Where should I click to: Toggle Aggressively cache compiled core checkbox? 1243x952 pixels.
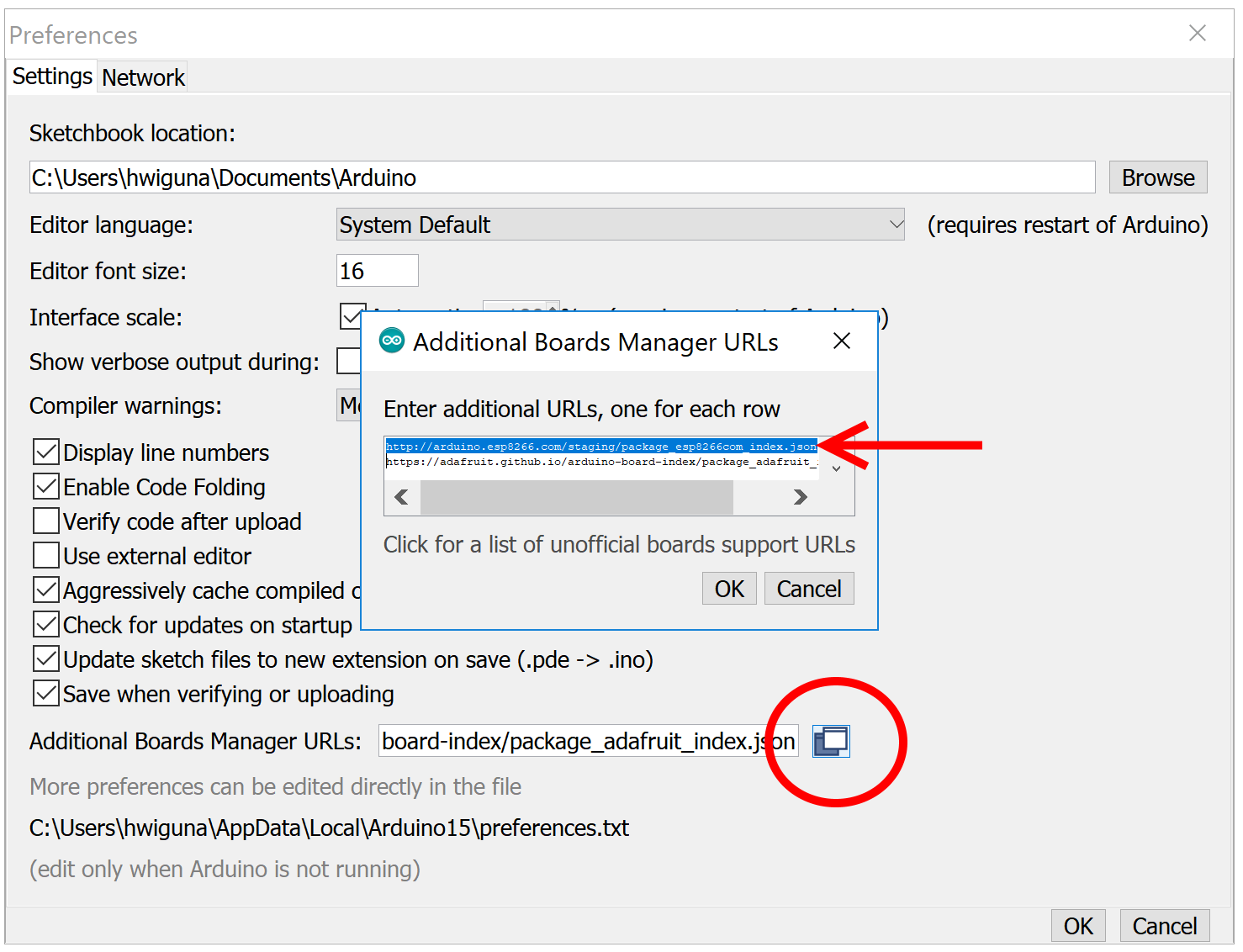[46, 590]
